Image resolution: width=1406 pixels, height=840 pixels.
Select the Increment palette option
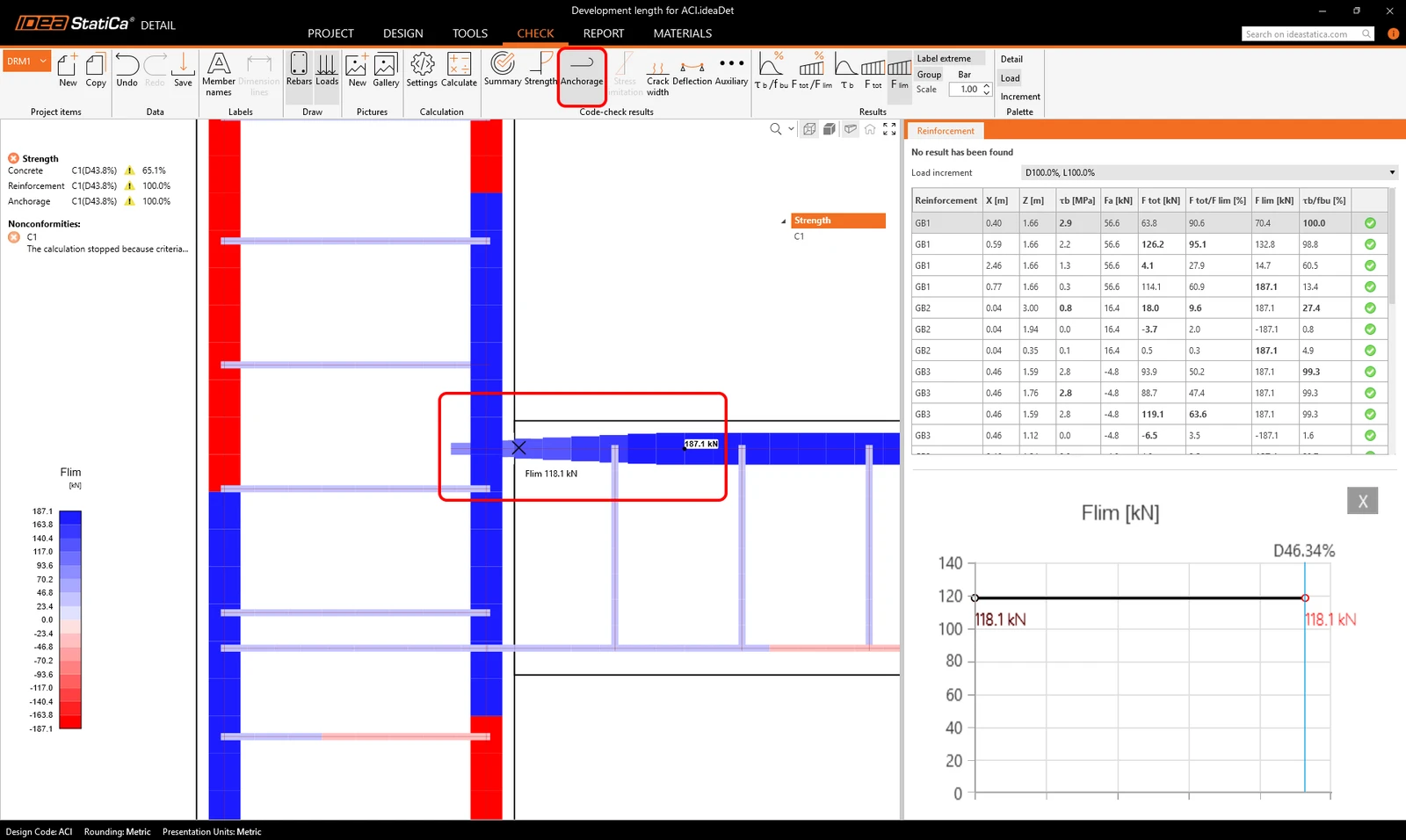pyautogui.click(x=1020, y=97)
